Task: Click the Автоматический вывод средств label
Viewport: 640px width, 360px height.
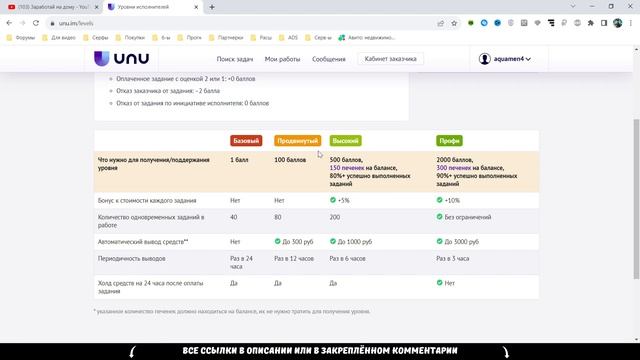Action: pos(143,242)
